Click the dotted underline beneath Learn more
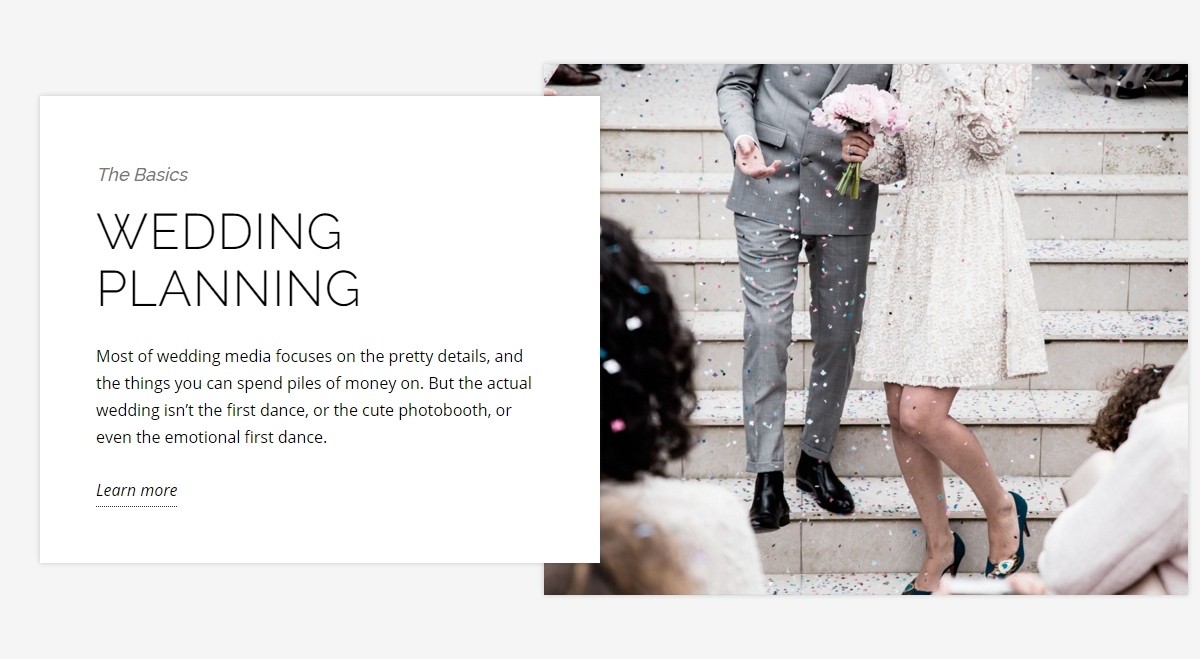The height and width of the screenshot is (659, 1200). point(136,506)
